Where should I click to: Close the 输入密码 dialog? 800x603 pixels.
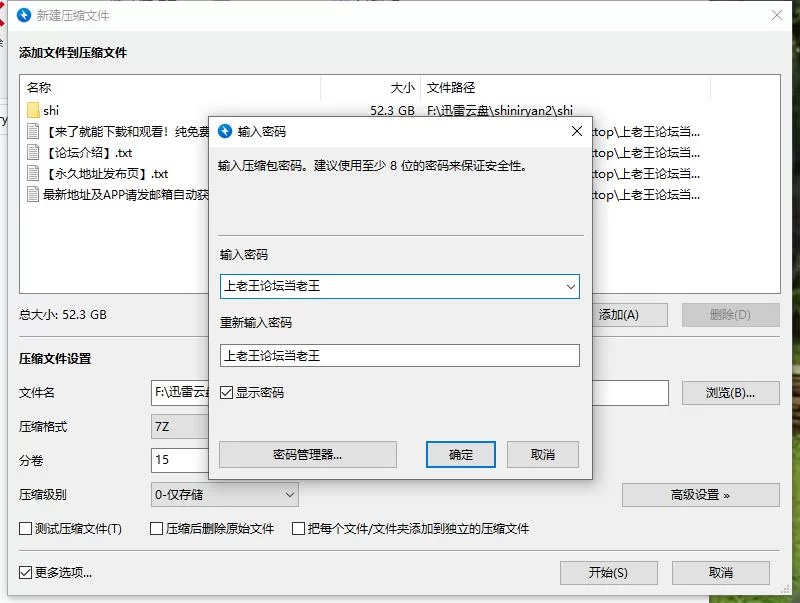coord(577,131)
